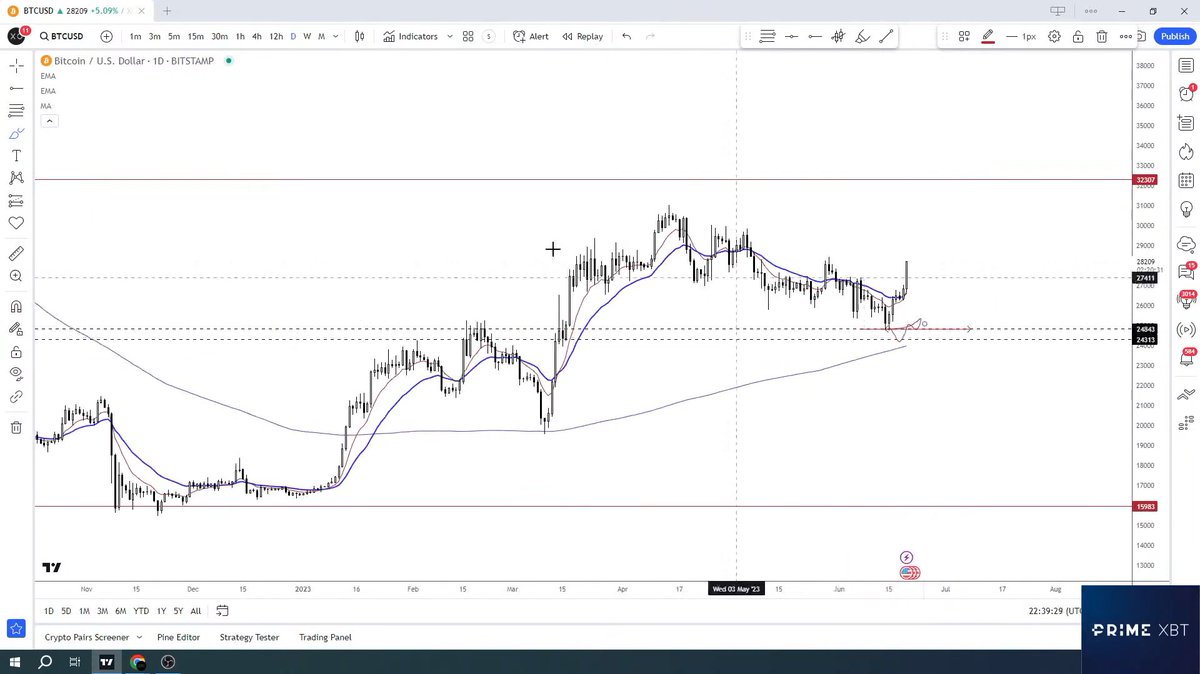Open drawing settings gear icon
1200x674 pixels.
click(x=1054, y=36)
